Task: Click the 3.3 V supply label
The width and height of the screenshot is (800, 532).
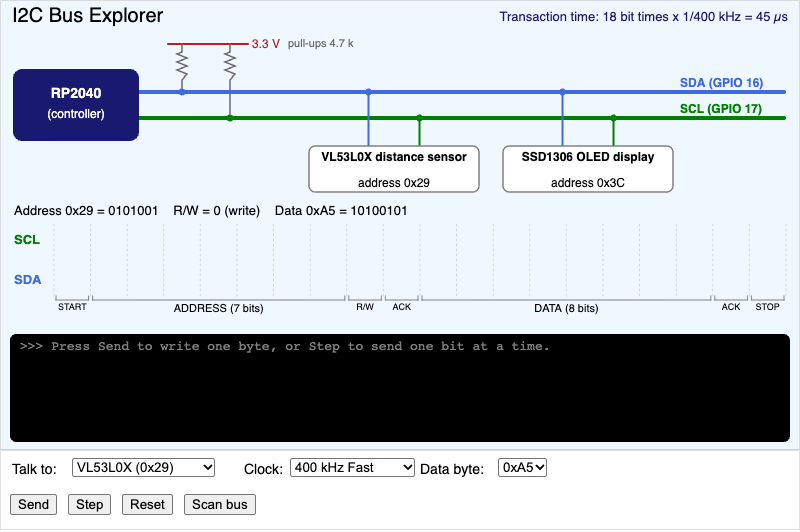Action: click(x=265, y=44)
